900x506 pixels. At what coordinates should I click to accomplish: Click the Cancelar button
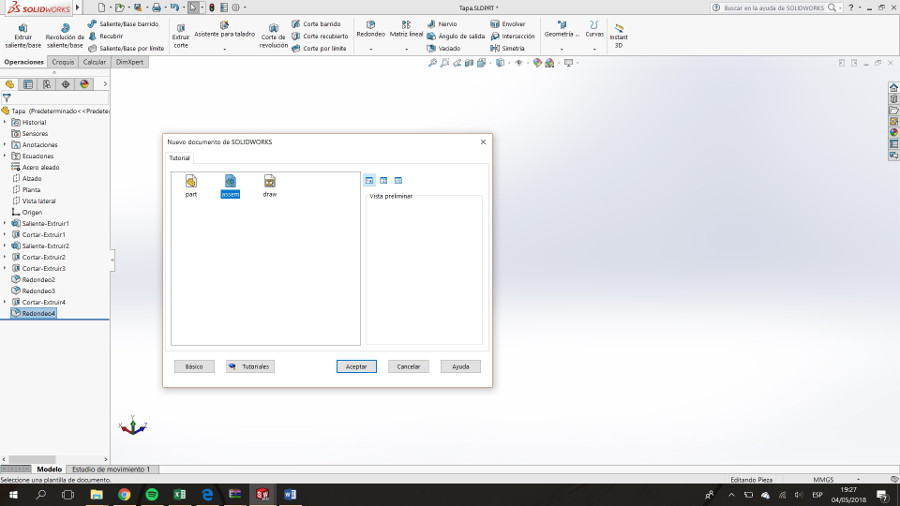[x=409, y=367]
